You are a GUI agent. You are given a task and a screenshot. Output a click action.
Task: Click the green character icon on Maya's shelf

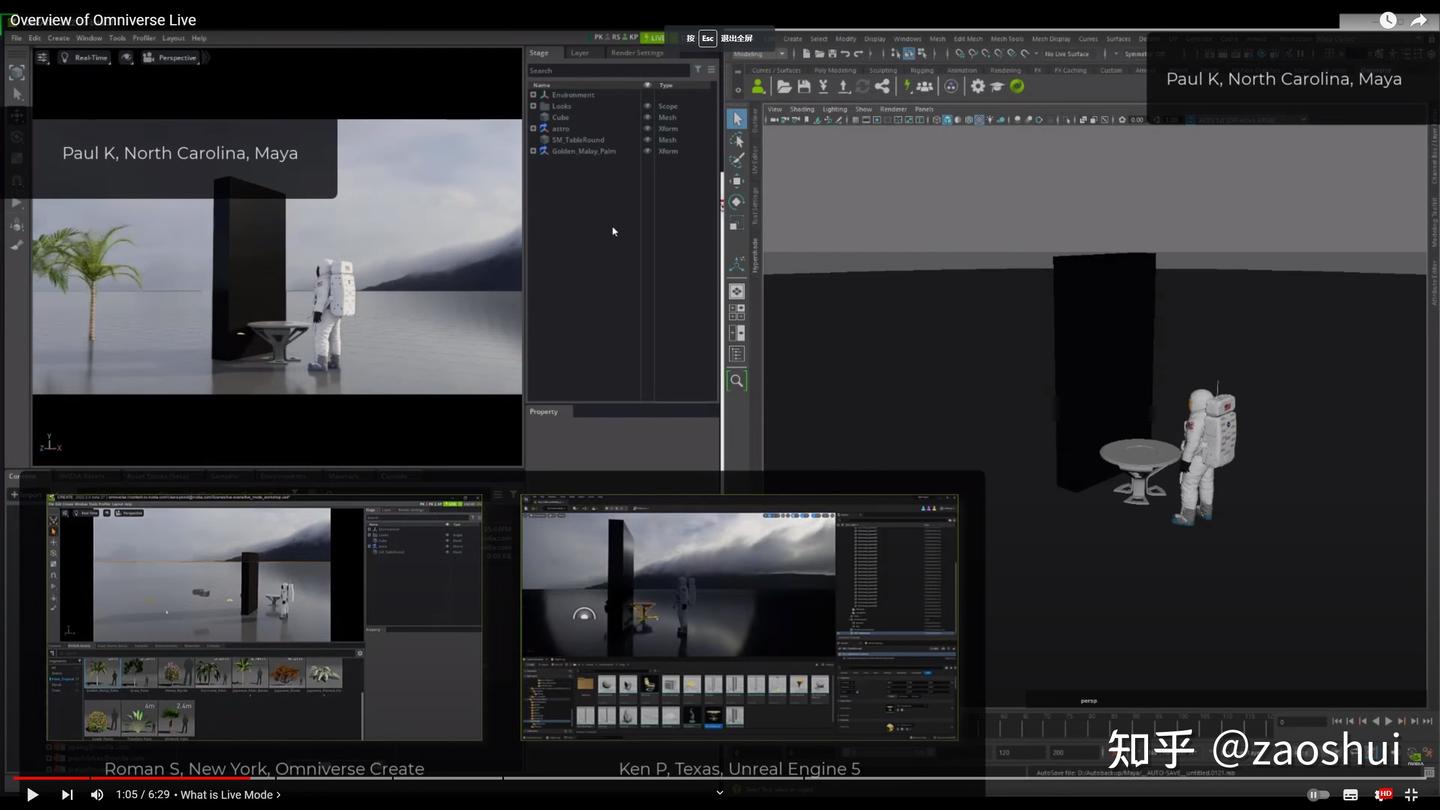click(759, 86)
